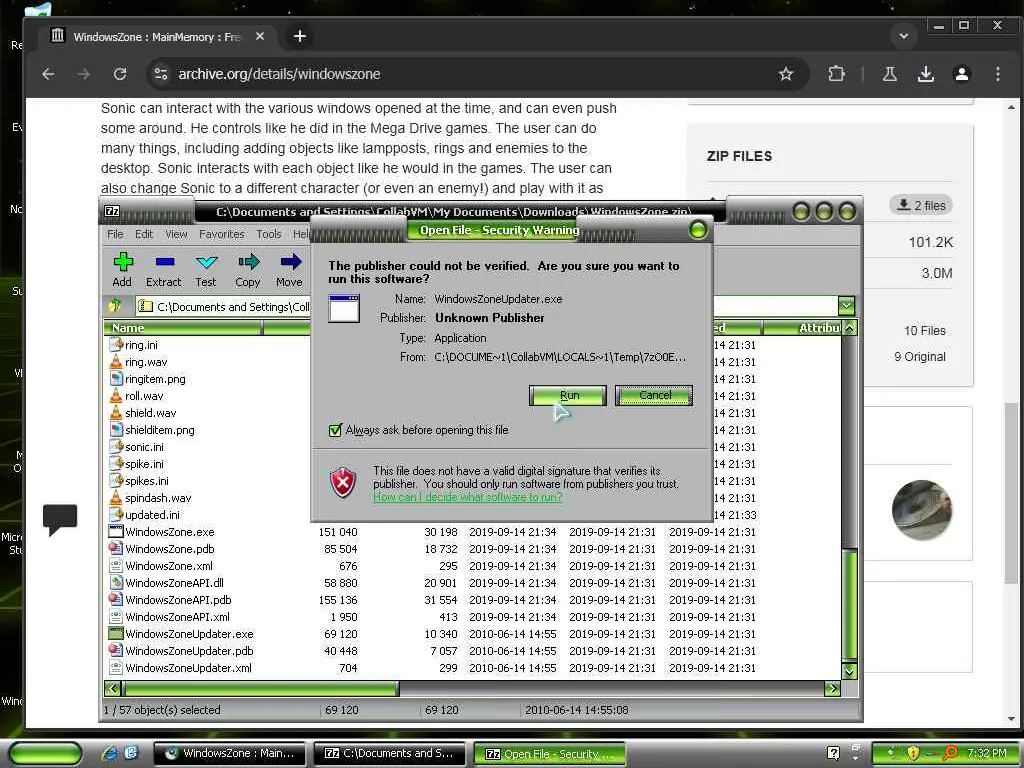Open the 7-Zip View menu
The image size is (1024, 768).
(176, 234)
